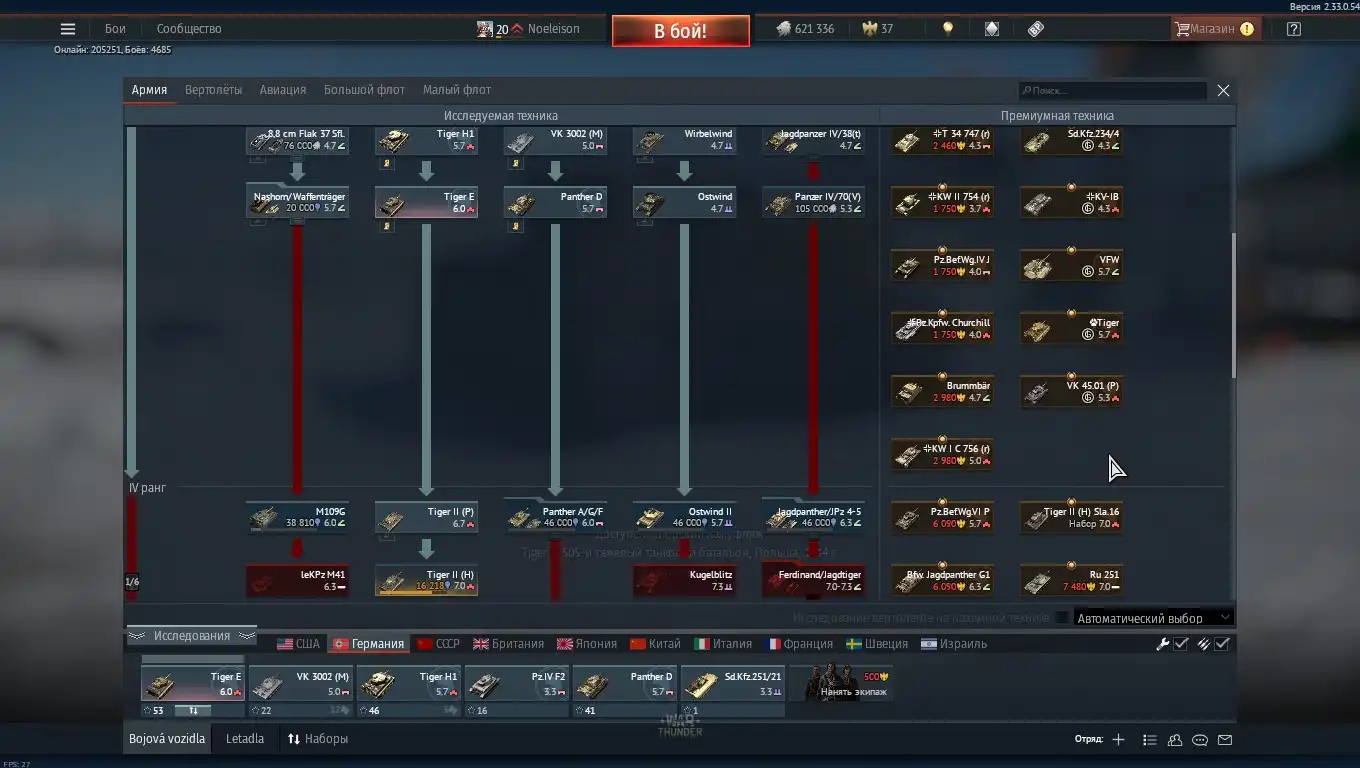Open the Бои menu

(x=115, y=29)
